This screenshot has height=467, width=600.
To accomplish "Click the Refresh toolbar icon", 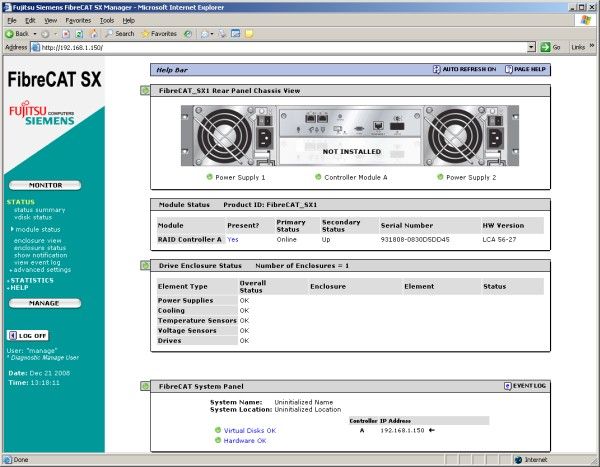I will (79, 34).
